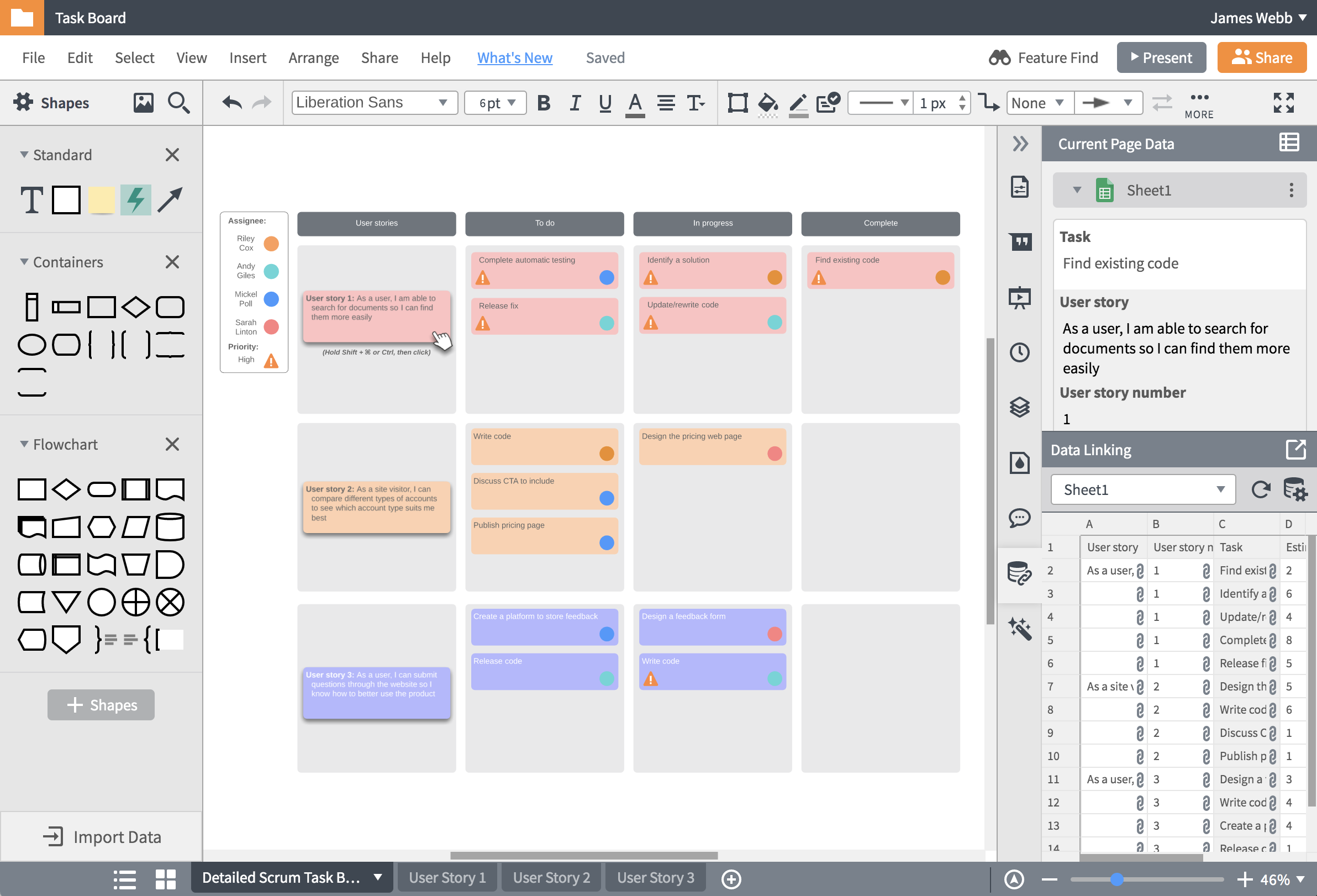Click the orange Share button
This screenshot has width=1317, height=896.
pyautogui.click(x=1261, y=58)
